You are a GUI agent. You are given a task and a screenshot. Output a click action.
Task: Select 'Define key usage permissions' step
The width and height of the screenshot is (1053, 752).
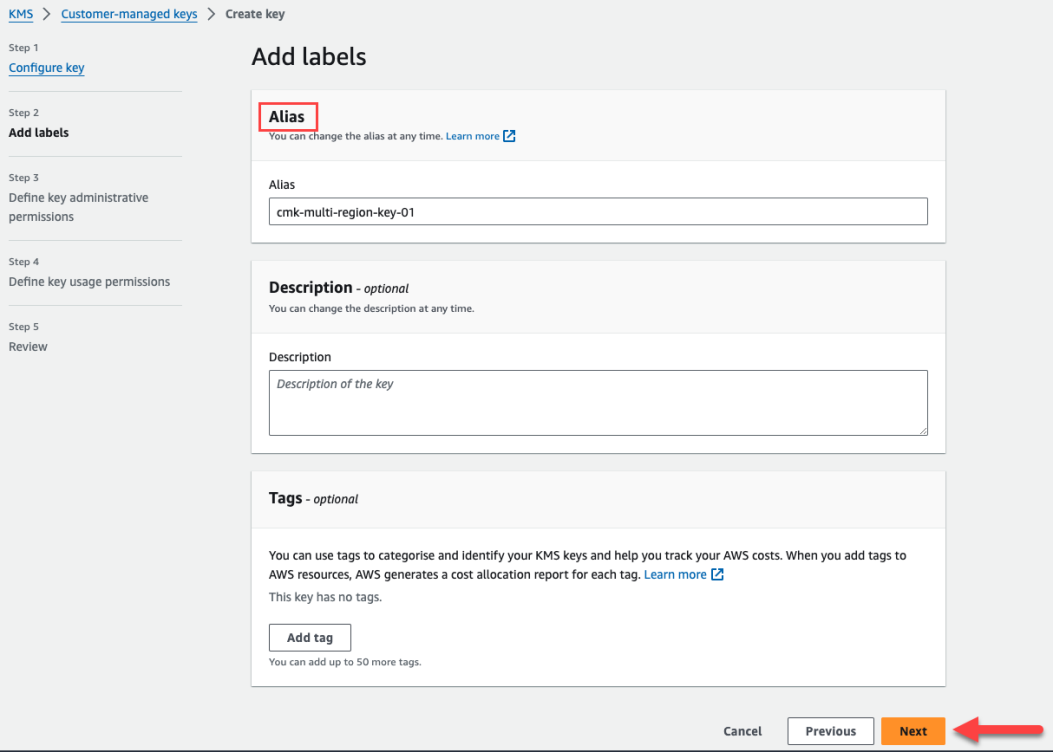pyautogui.click(x=89, y=281)
